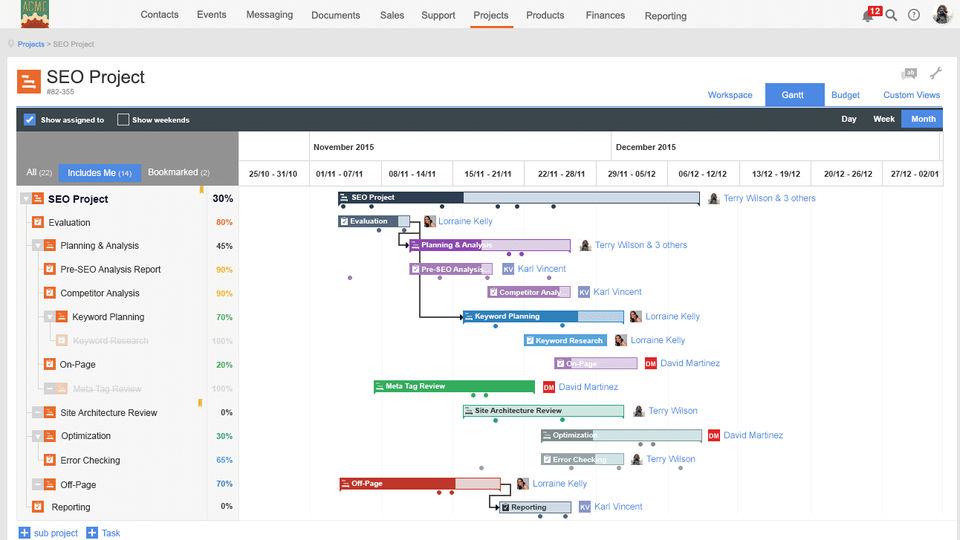Switch timeline scale to Week
This screenshot has height=540, width=960.
(883, 119)
